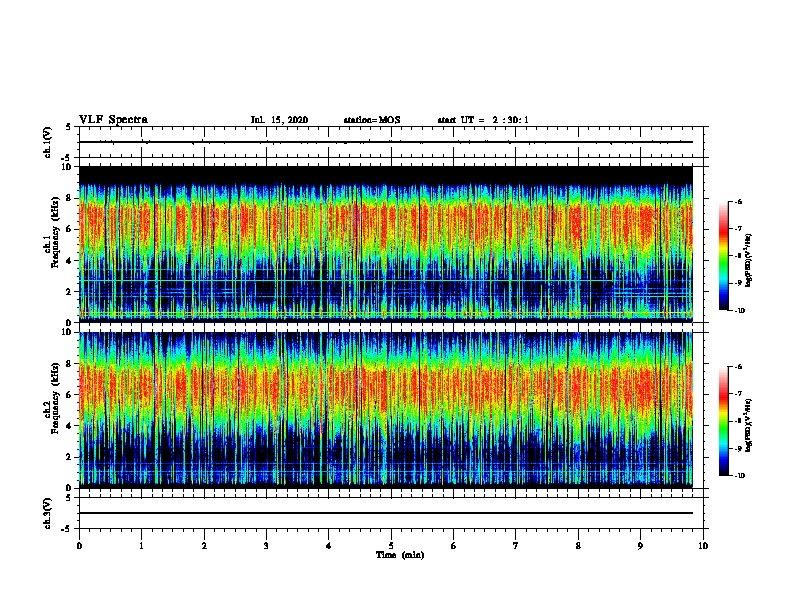This screenshot has width=792, height=612.
Task: Click inside the ch.2 spectrogram panel
Action: pyautogui.click(x=386, y=410)
